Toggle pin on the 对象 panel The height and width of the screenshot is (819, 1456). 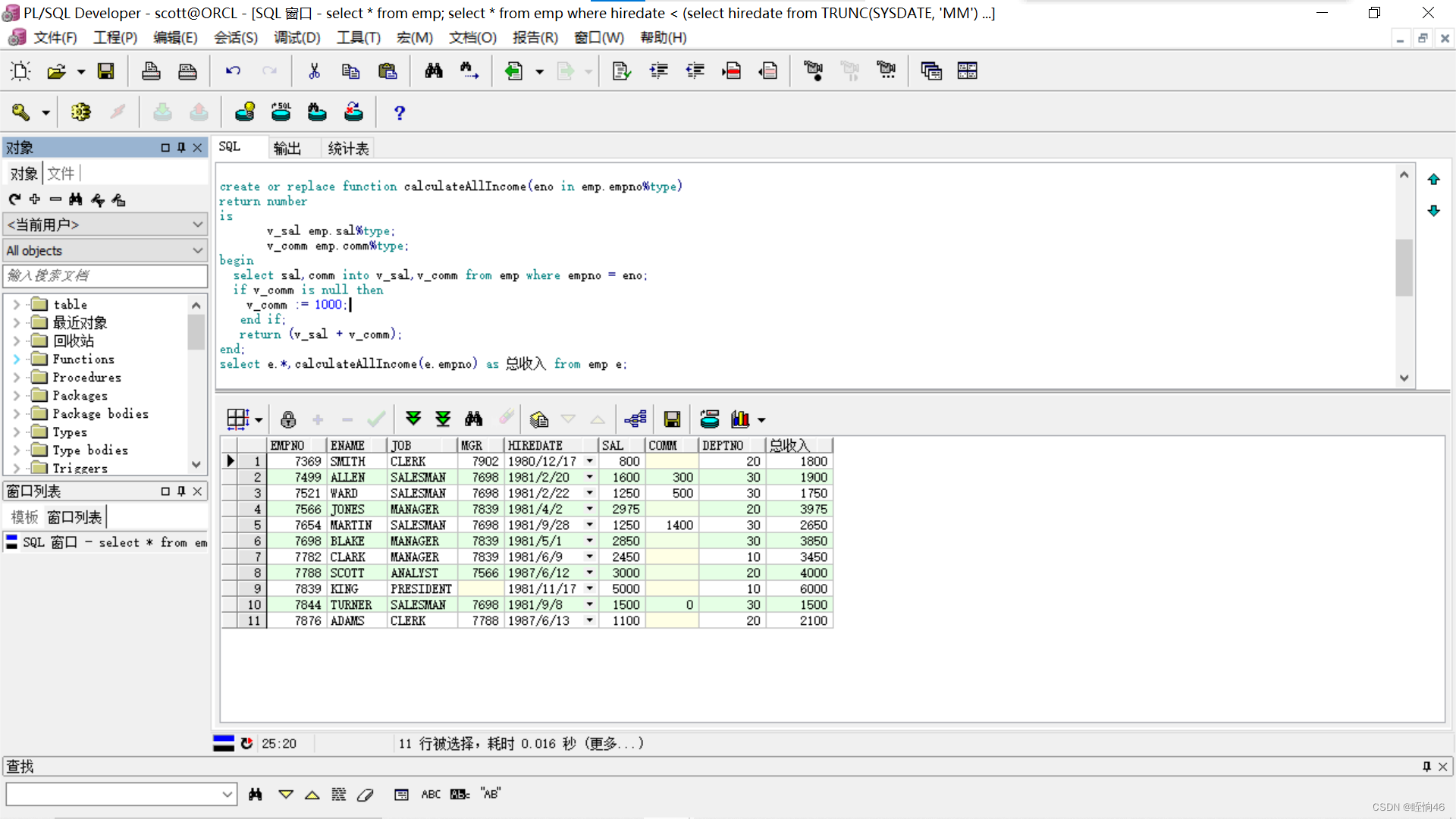[181, 148]
